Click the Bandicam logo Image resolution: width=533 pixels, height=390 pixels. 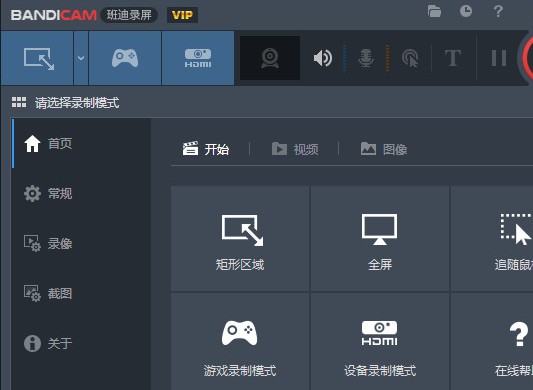(54, 15)
